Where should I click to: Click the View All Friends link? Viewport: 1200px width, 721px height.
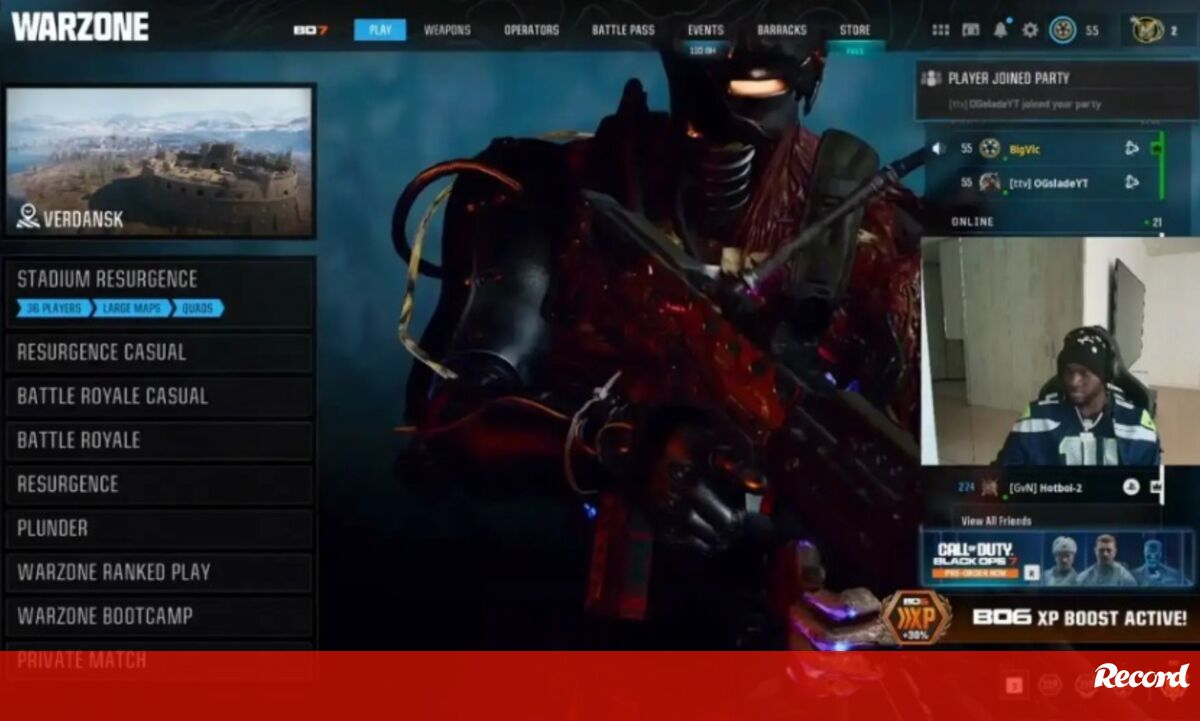[996, 521]
